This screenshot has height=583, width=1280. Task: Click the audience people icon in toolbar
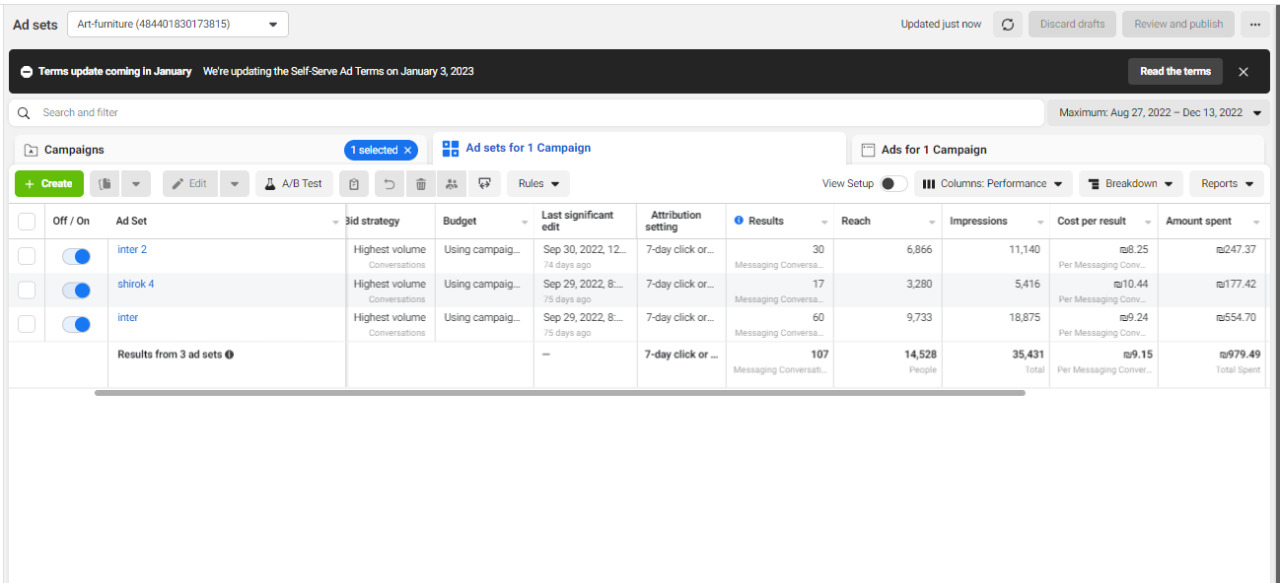[x=452, y=184]
